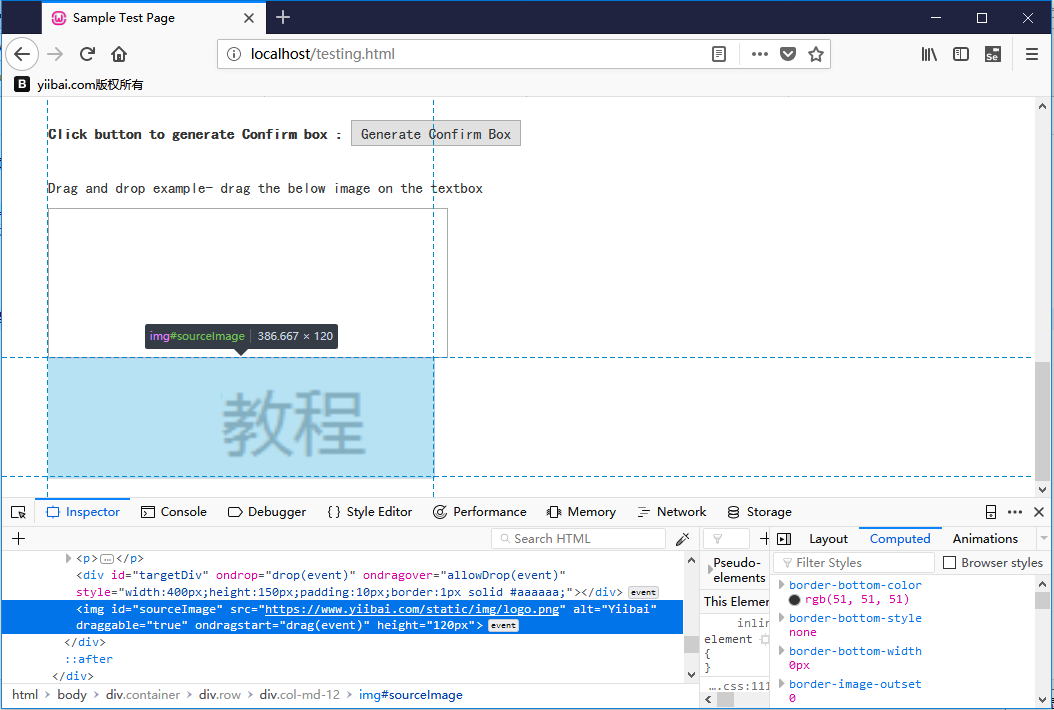Show event listeners for the targetDiv element
Screen dimensions: 1054x710
(x=643, y=592)
